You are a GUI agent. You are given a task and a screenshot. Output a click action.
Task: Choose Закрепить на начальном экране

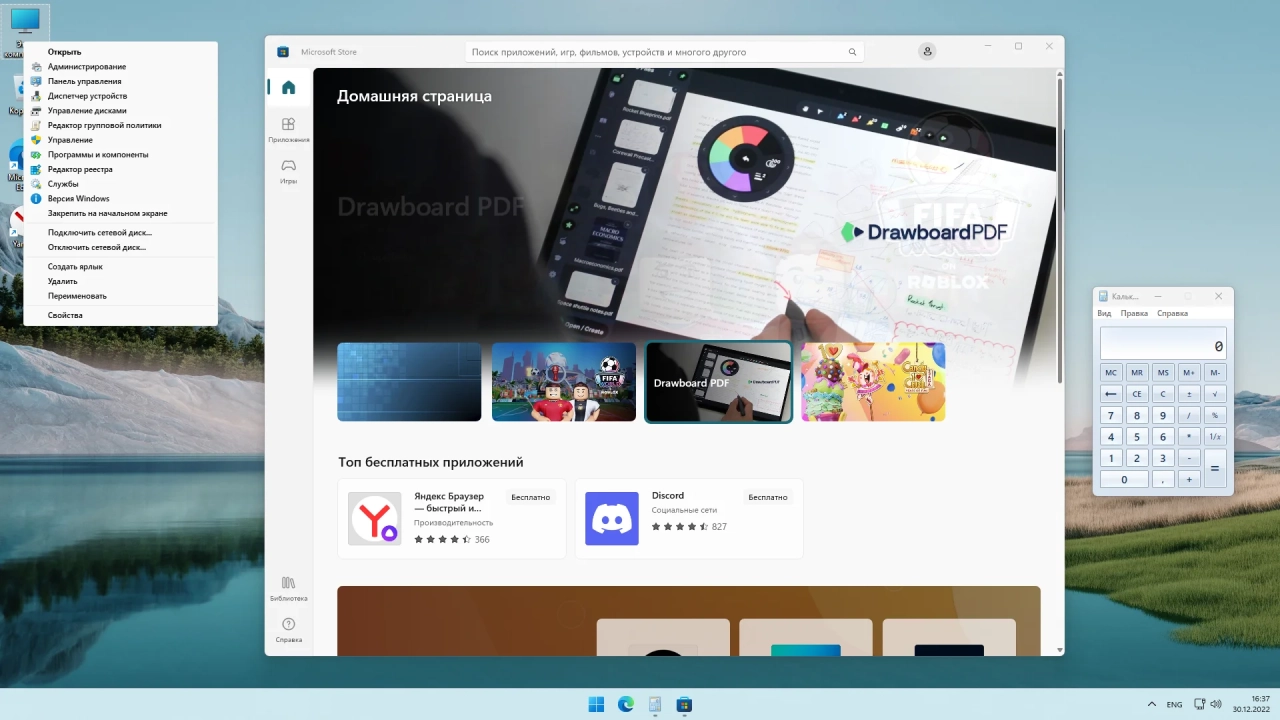(x=120, y=213)
